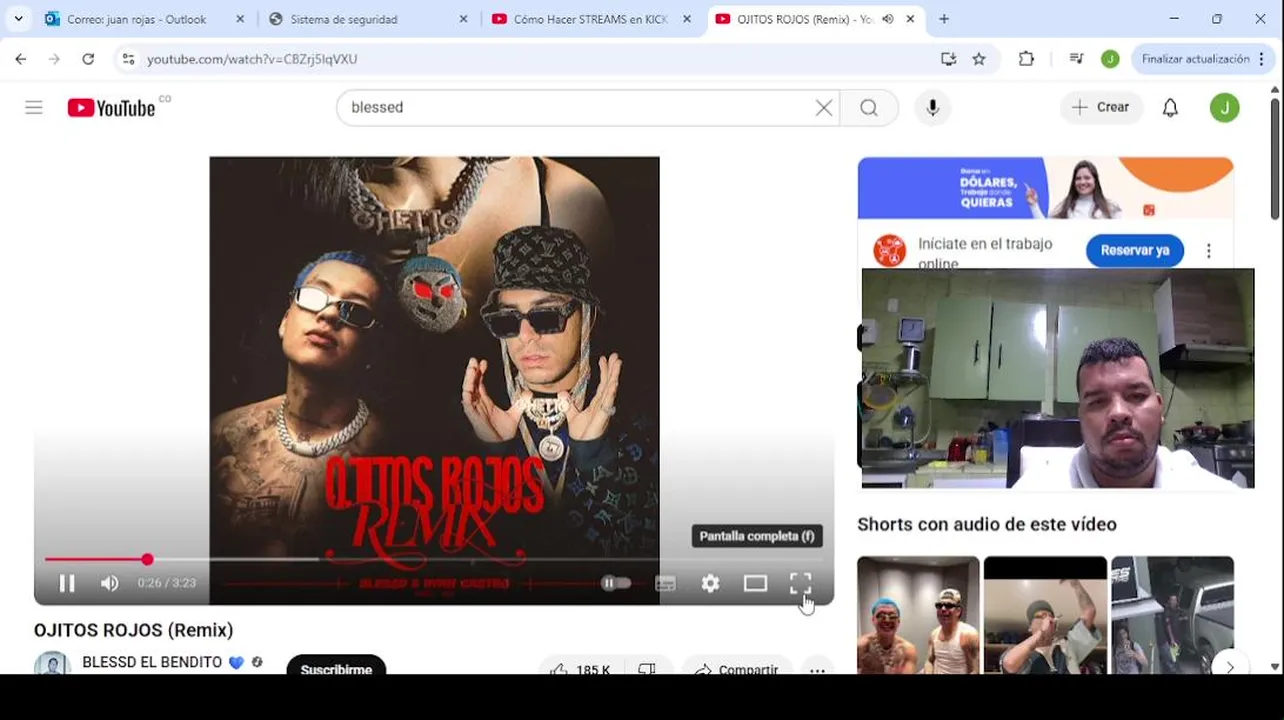This screenshot has height=720, width=1284.
Task: Open the YouTube account avatar J
Action: pyautogui.click(x=1224, y=107)
